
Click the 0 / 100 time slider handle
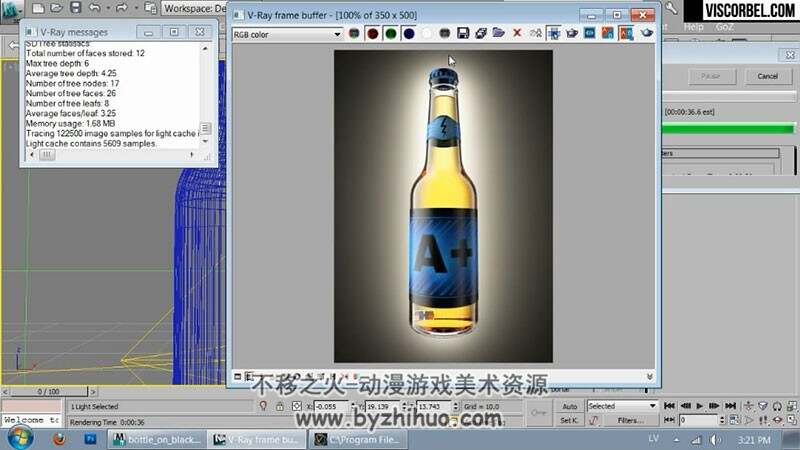coord(48,392)
